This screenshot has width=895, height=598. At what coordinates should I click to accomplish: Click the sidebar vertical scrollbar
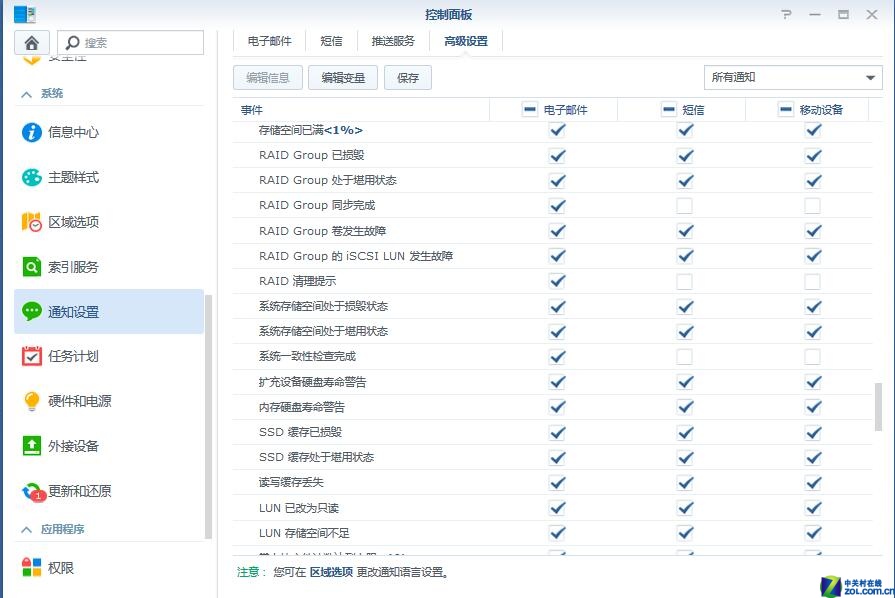click(x=208, y=417)
